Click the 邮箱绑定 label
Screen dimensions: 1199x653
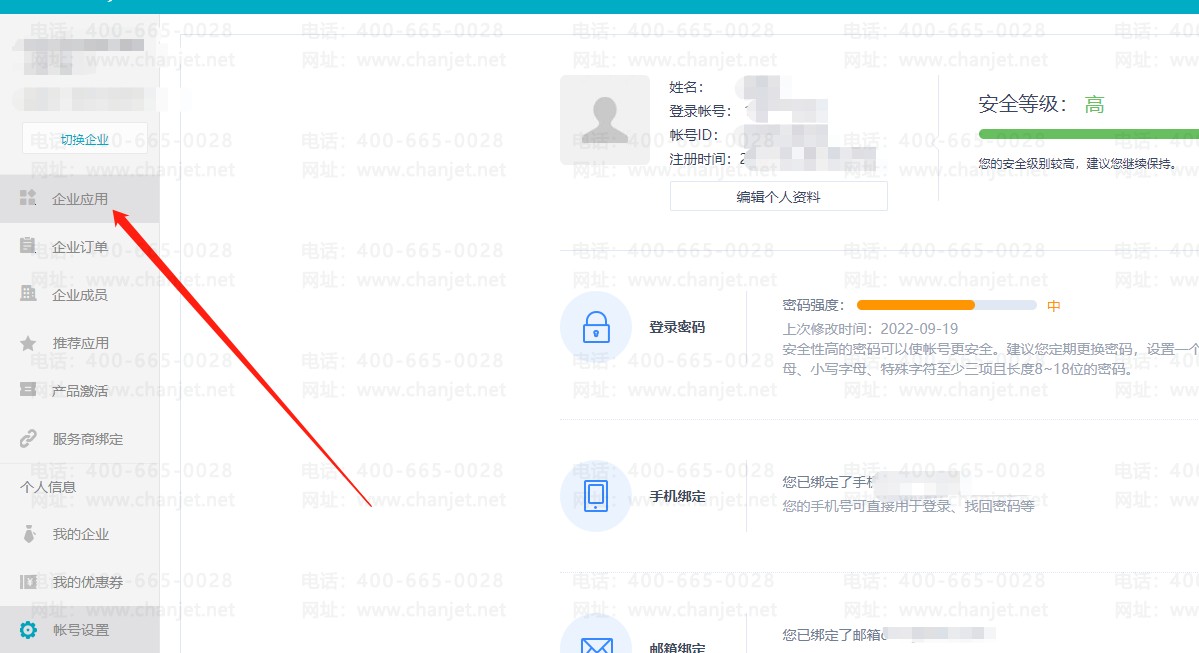677,647
